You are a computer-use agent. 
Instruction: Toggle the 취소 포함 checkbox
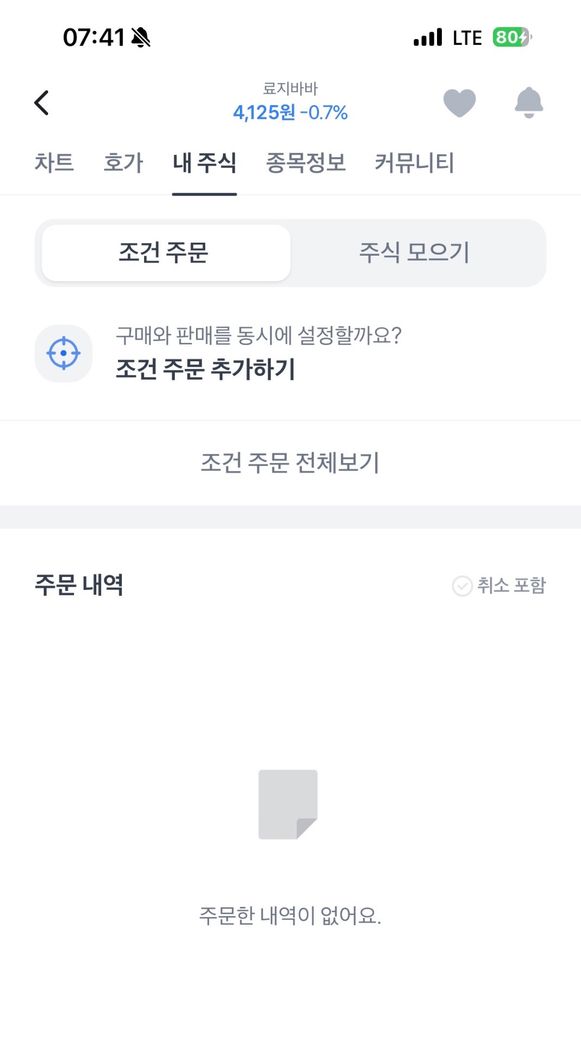point(462,586)
